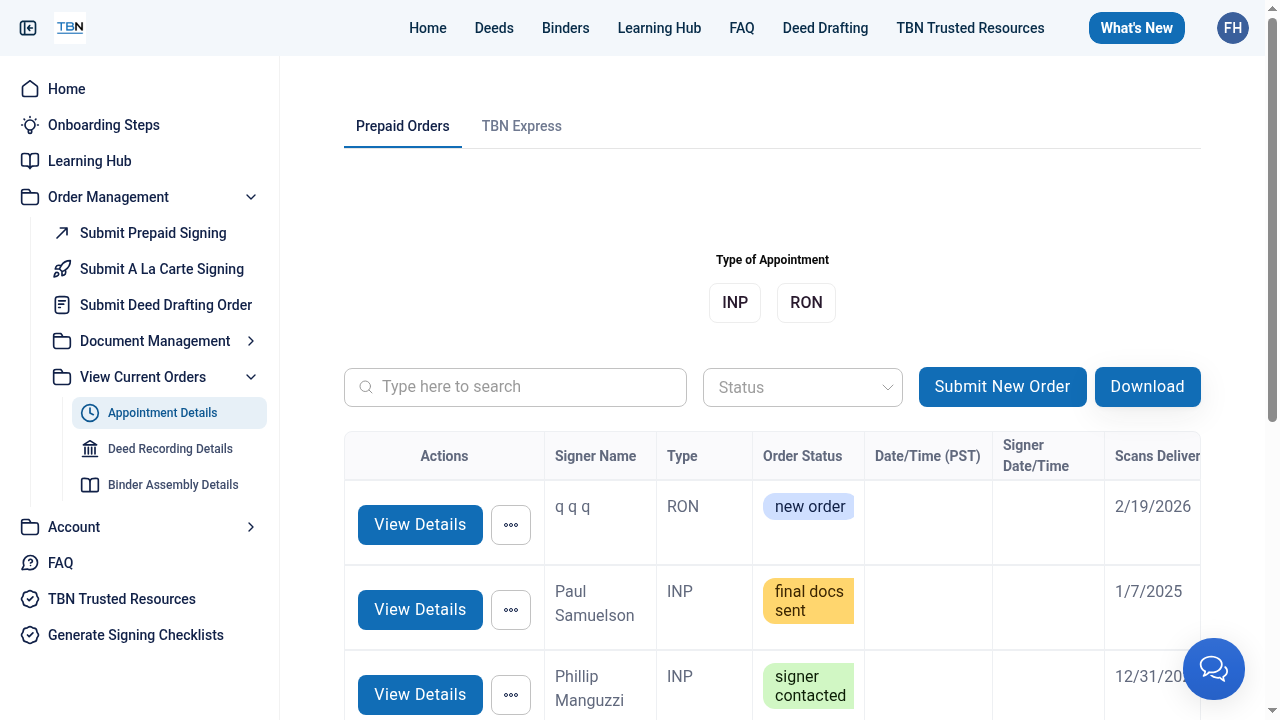Screen dimensions: 1280x720
Task: Open the ellipsis actions menu for q q q
Action: 510,524
